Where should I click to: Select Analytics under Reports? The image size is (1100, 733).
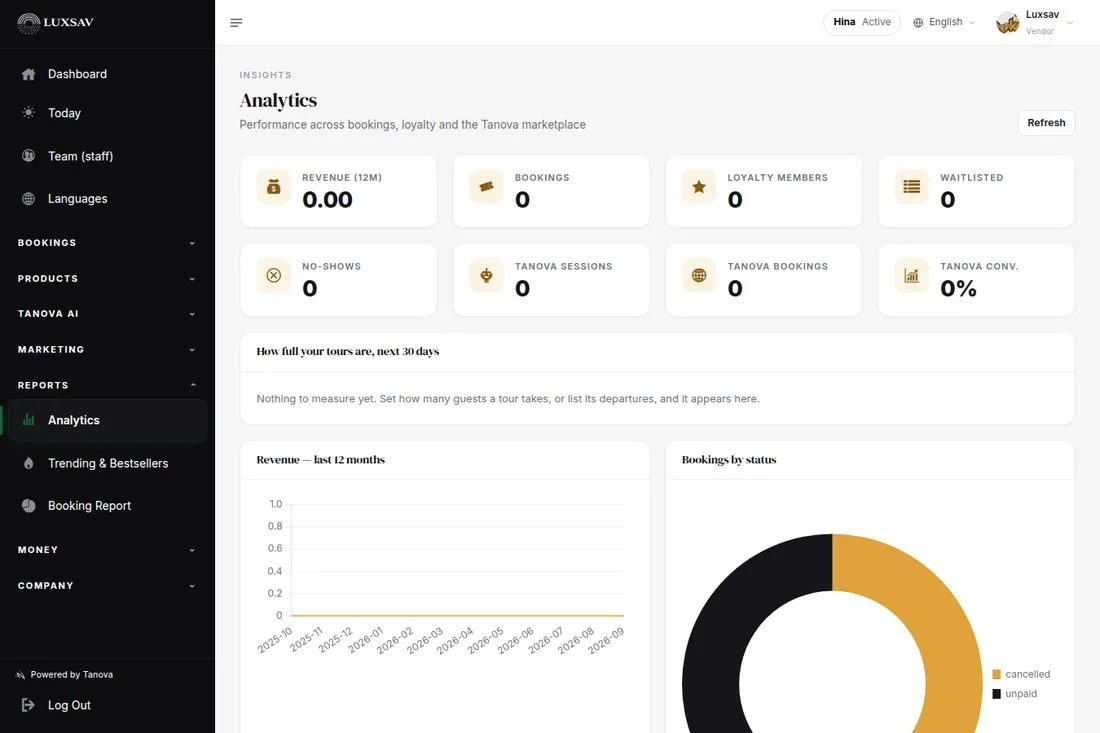107,420
